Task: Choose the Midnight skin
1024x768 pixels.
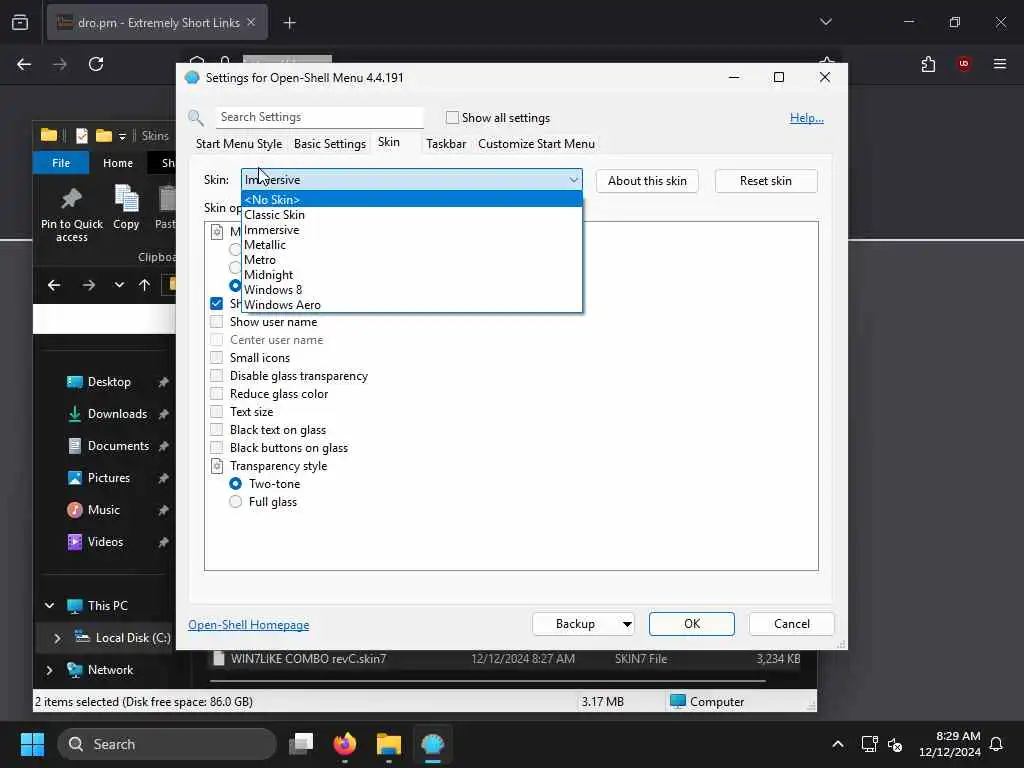Action: [x=411, y=274]
